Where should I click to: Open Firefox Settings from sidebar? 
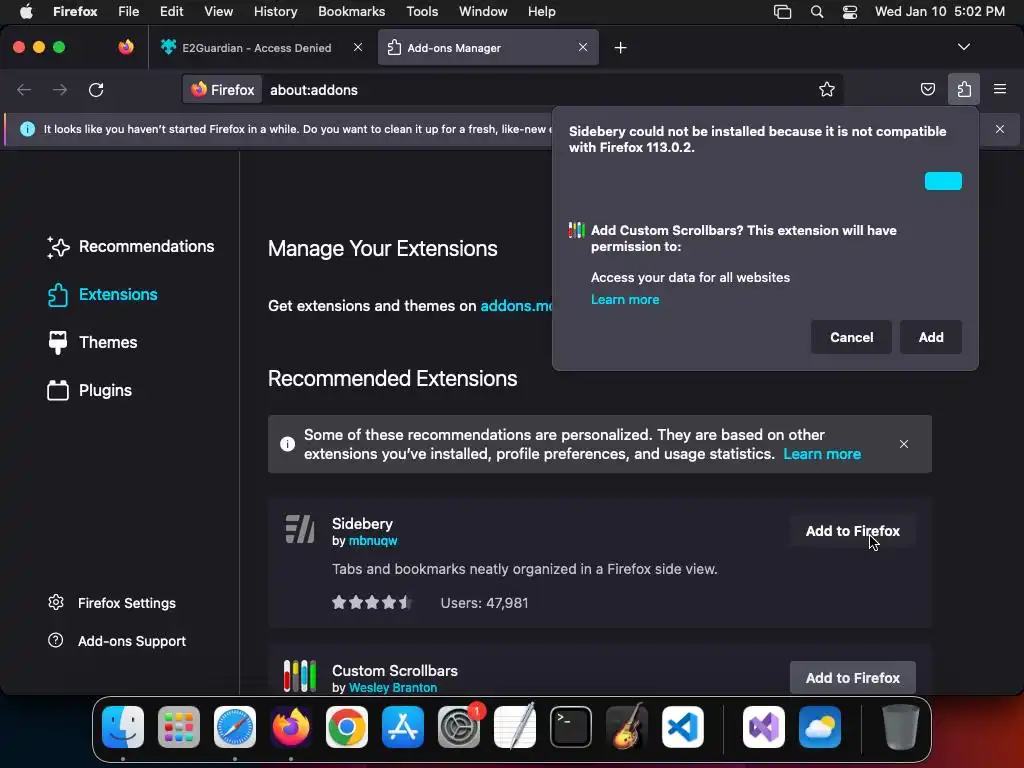(x=112, y=603)
